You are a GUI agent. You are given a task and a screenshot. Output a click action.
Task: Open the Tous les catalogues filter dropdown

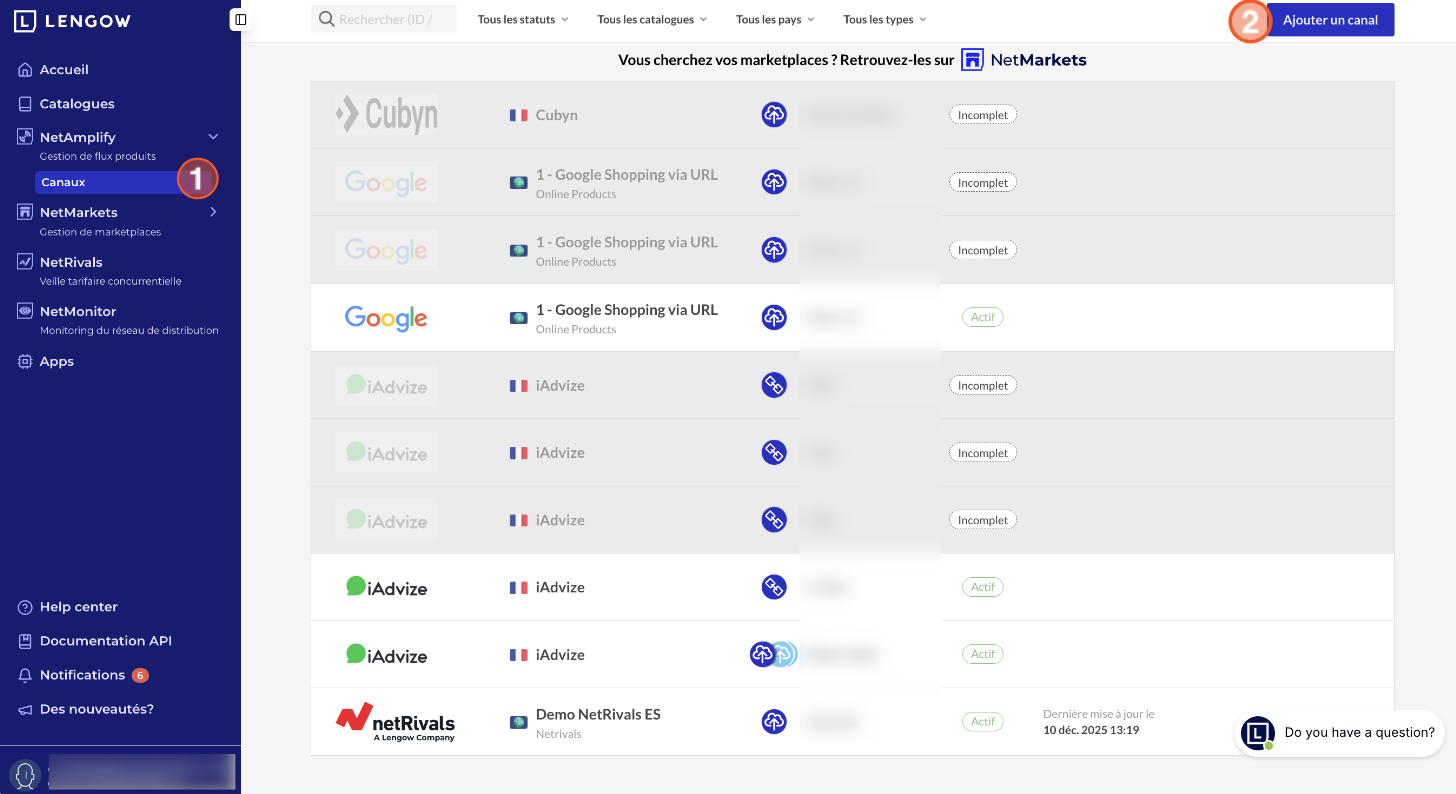click(652, 19)
